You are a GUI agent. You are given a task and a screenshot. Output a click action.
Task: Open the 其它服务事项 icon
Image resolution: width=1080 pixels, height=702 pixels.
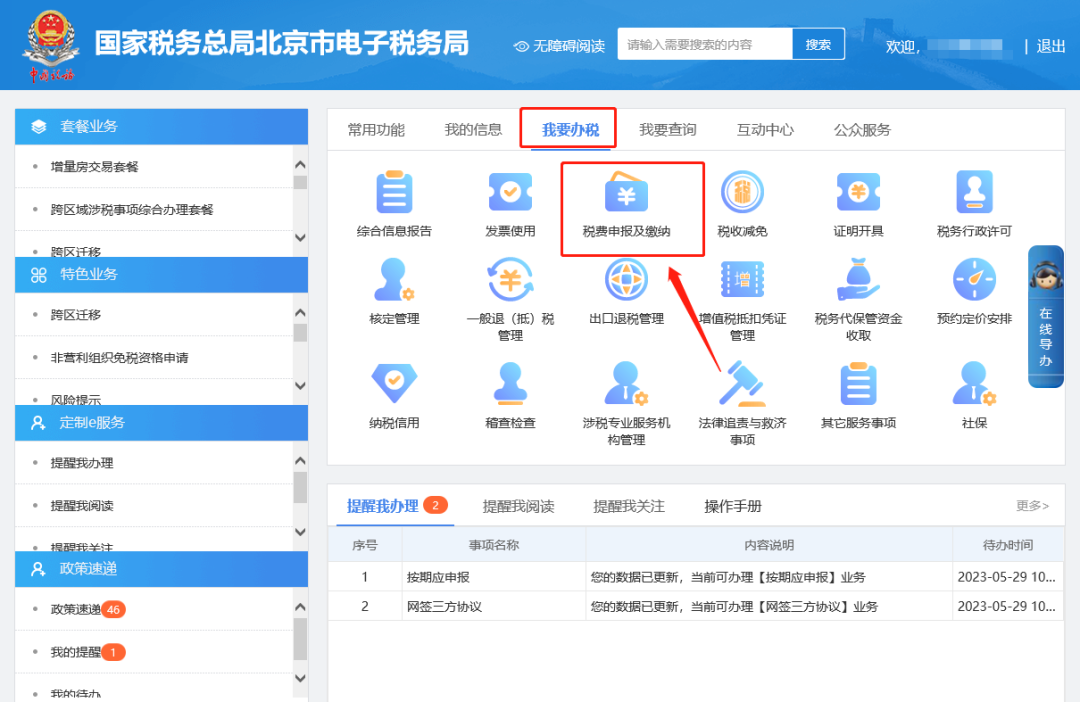[858, 384]
